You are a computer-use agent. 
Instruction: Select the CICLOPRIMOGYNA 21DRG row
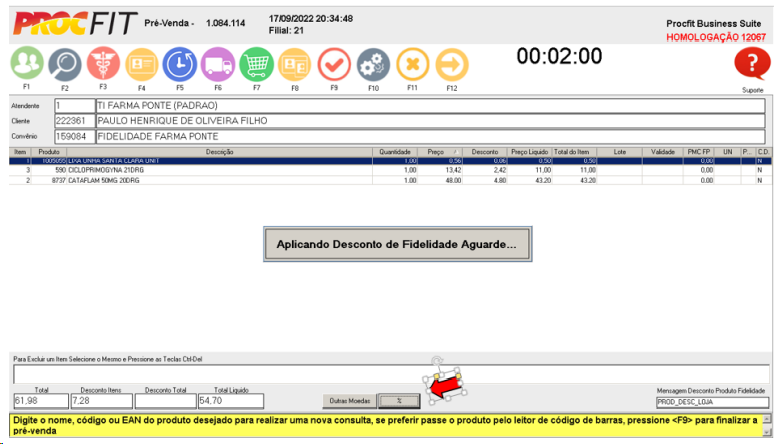click(x=390, y=170)
